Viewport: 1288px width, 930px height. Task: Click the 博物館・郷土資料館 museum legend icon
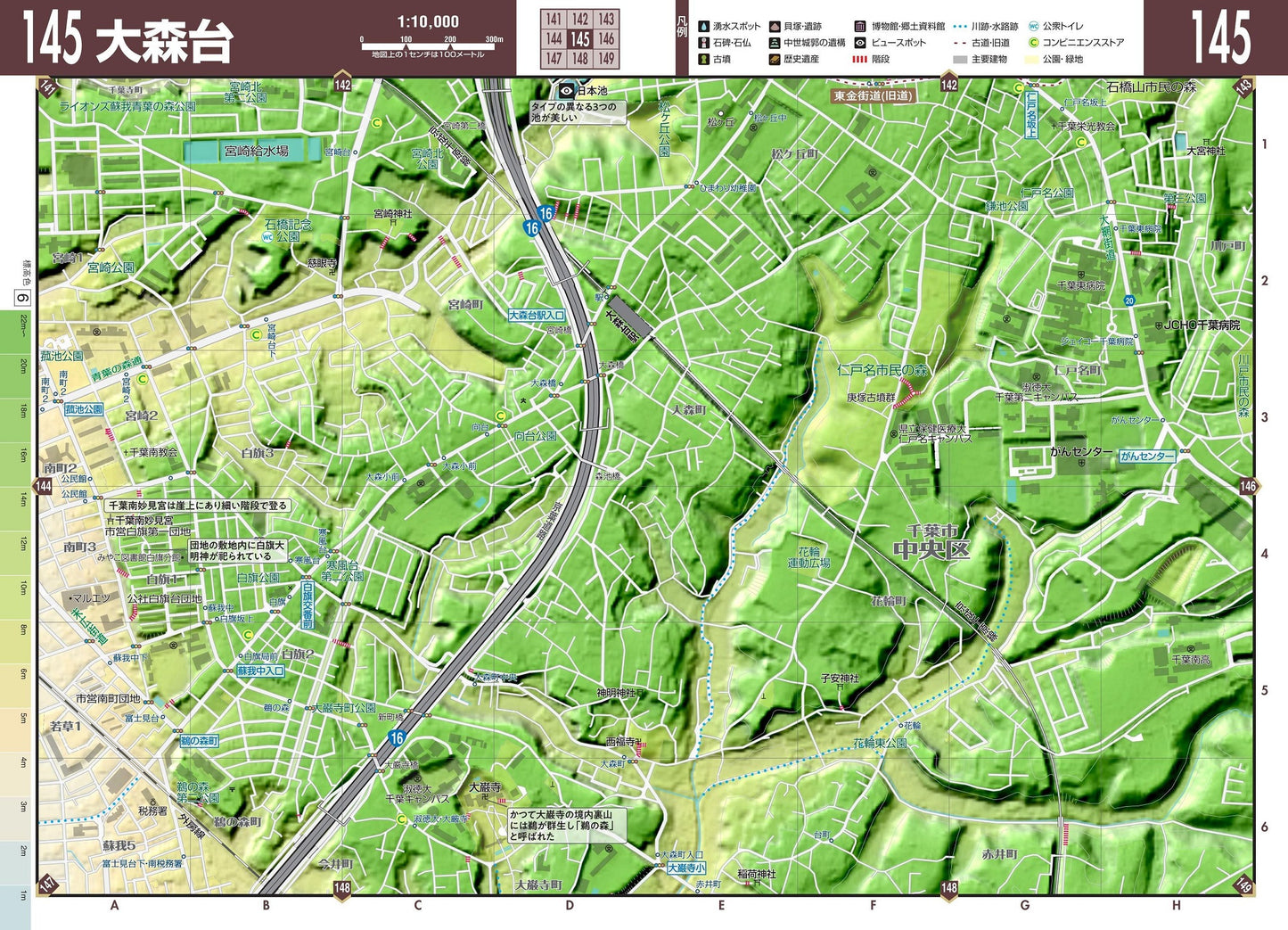(860, 27)
